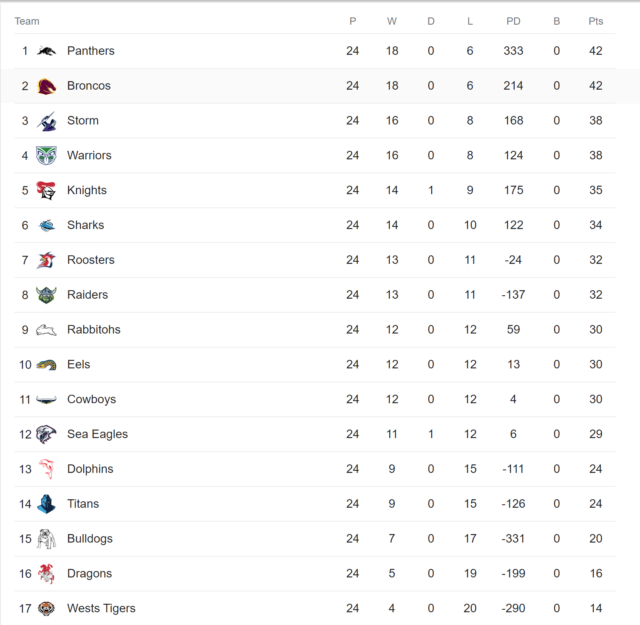The height and width of the screenshot is (625, 640).
Task: Click the Warriors team crest
Action: point(46,156)
